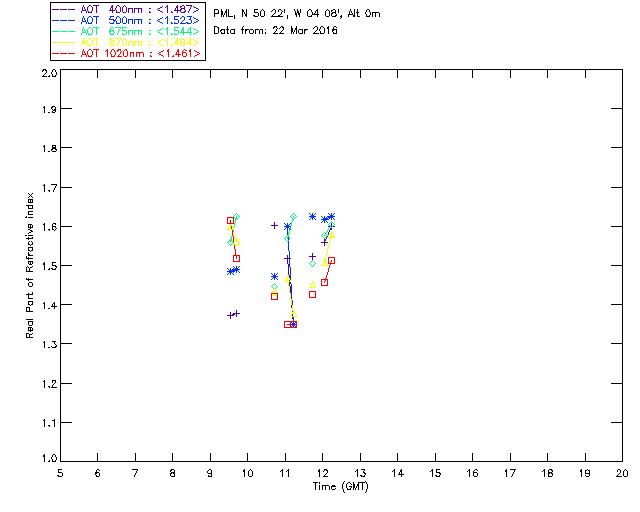Click the AOT 675nm green legend entry
This screenshot has width=640, height=512.
pos(126,31)
